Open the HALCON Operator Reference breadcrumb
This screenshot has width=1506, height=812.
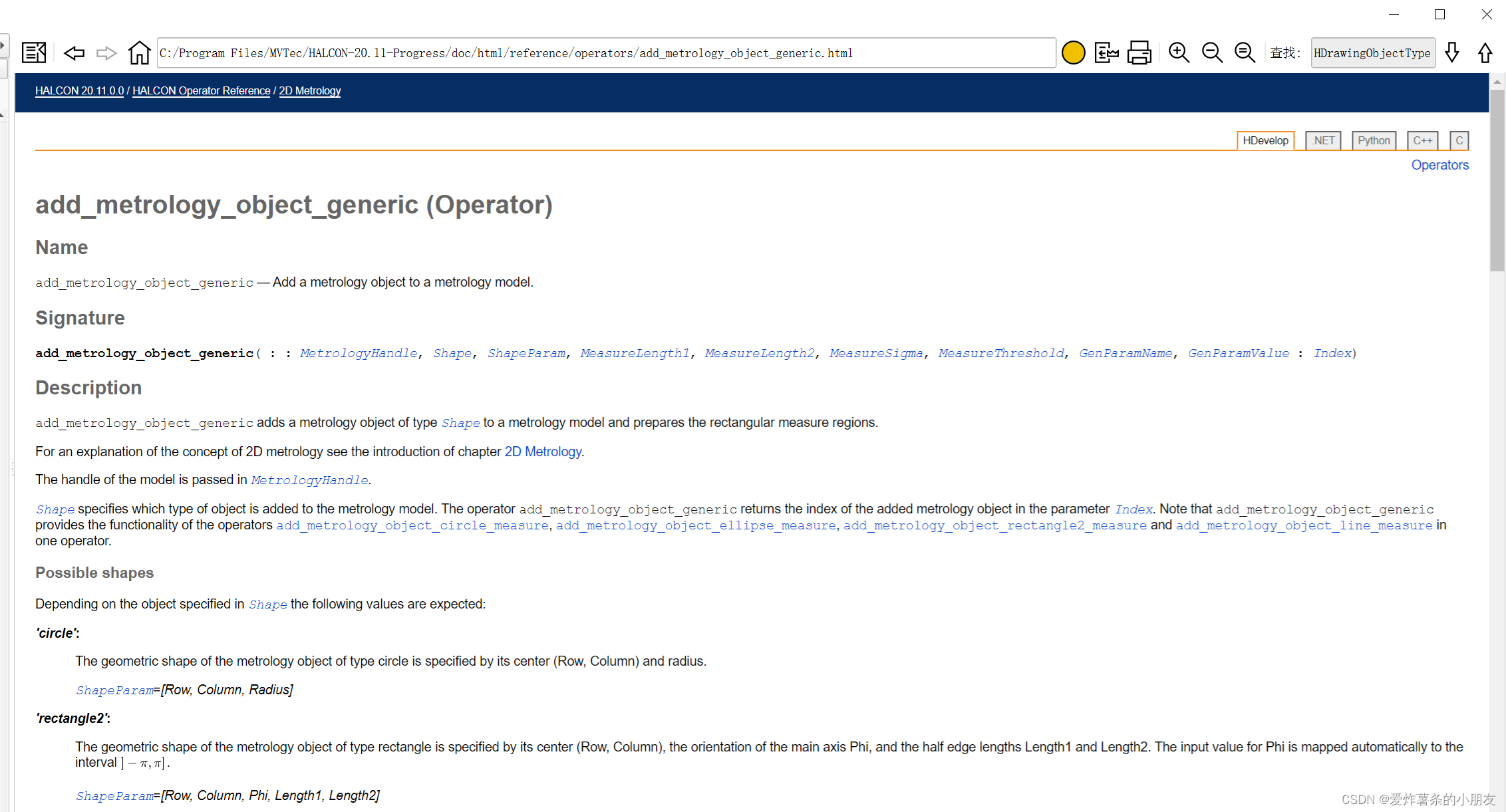click(201, 90)
